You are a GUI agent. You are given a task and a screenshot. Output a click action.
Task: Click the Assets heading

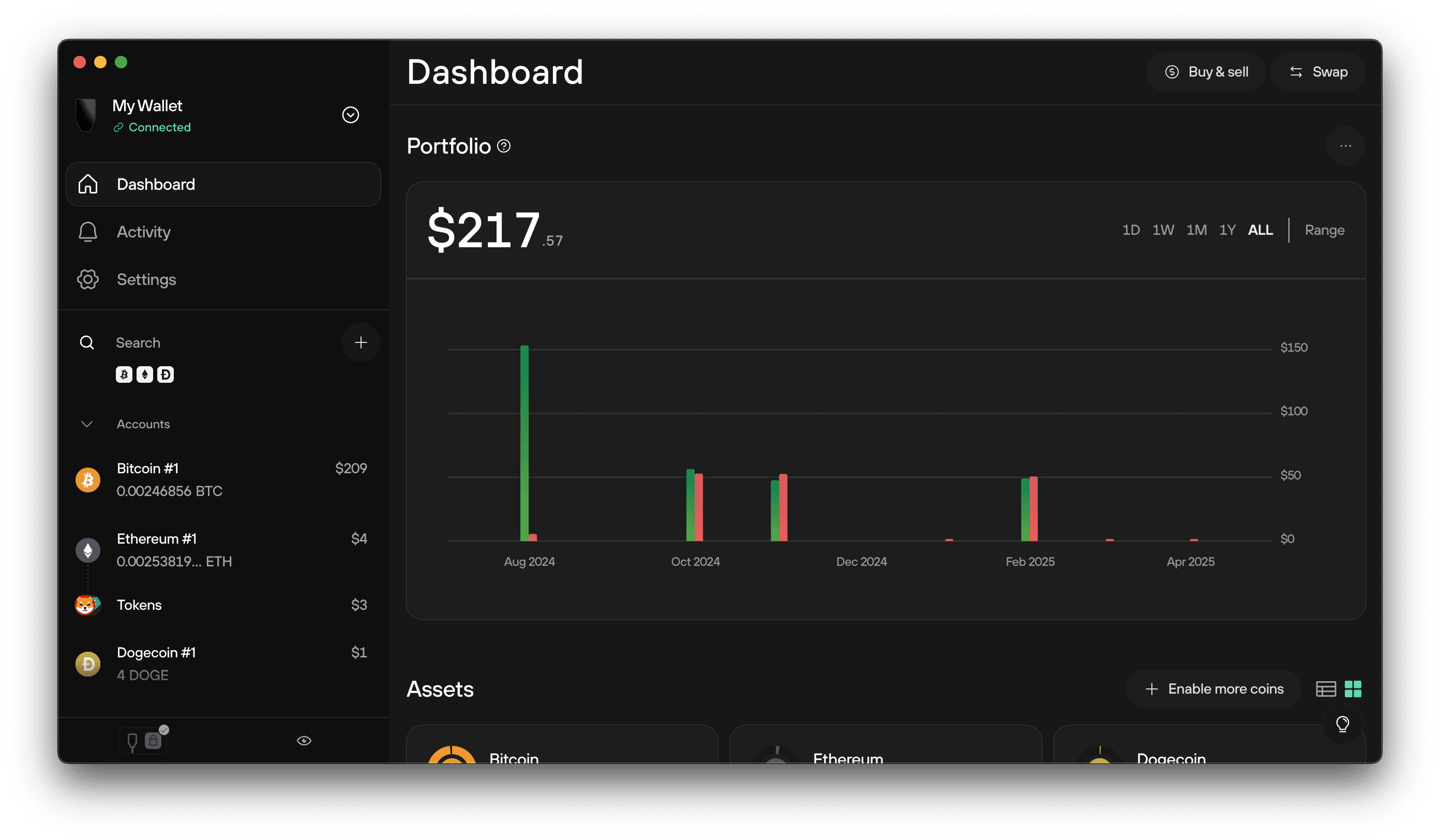pyautogui.click(x=440, y=689)
